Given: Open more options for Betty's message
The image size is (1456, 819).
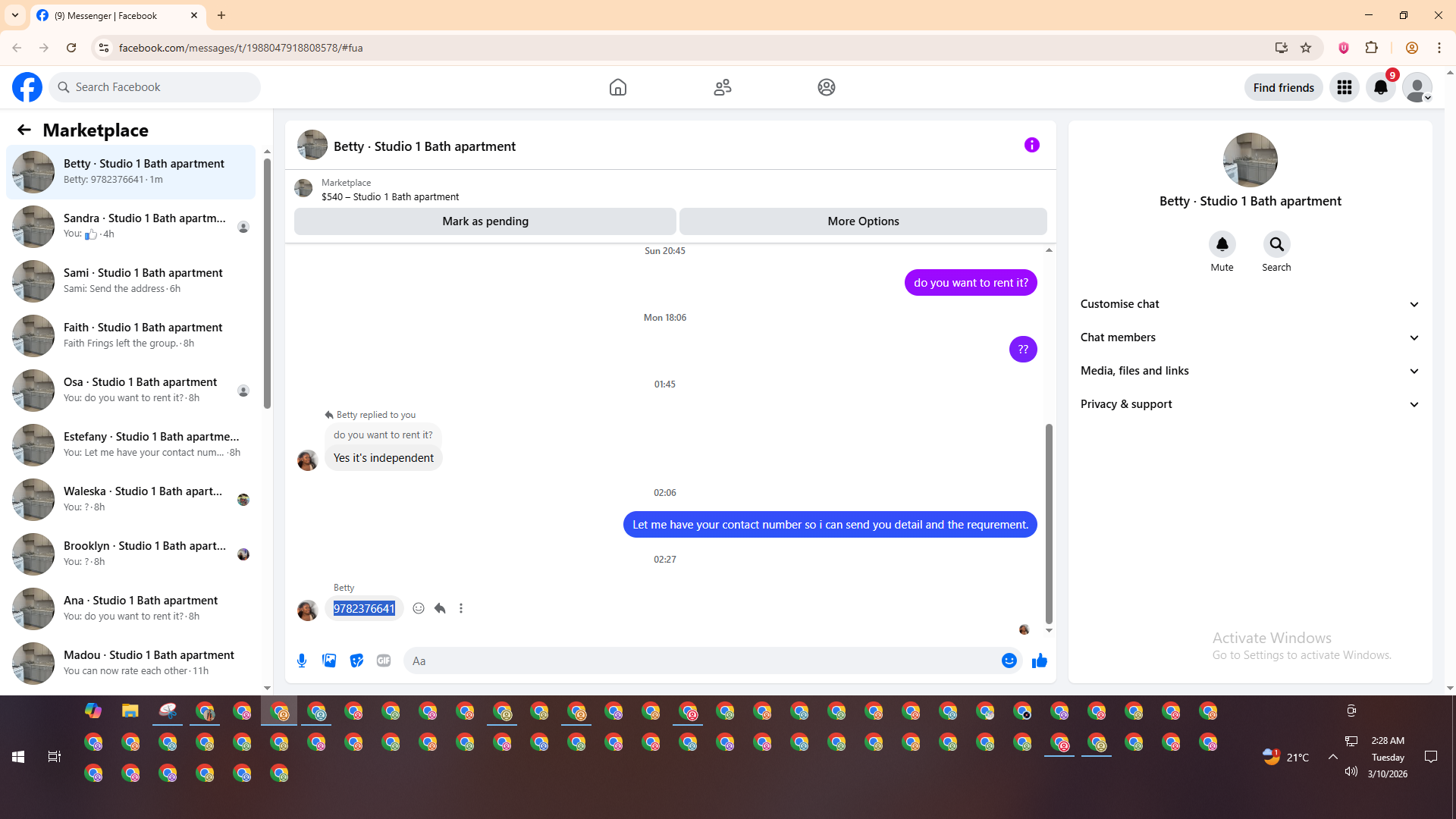Looking at the screenshot, I should (461, 608).
